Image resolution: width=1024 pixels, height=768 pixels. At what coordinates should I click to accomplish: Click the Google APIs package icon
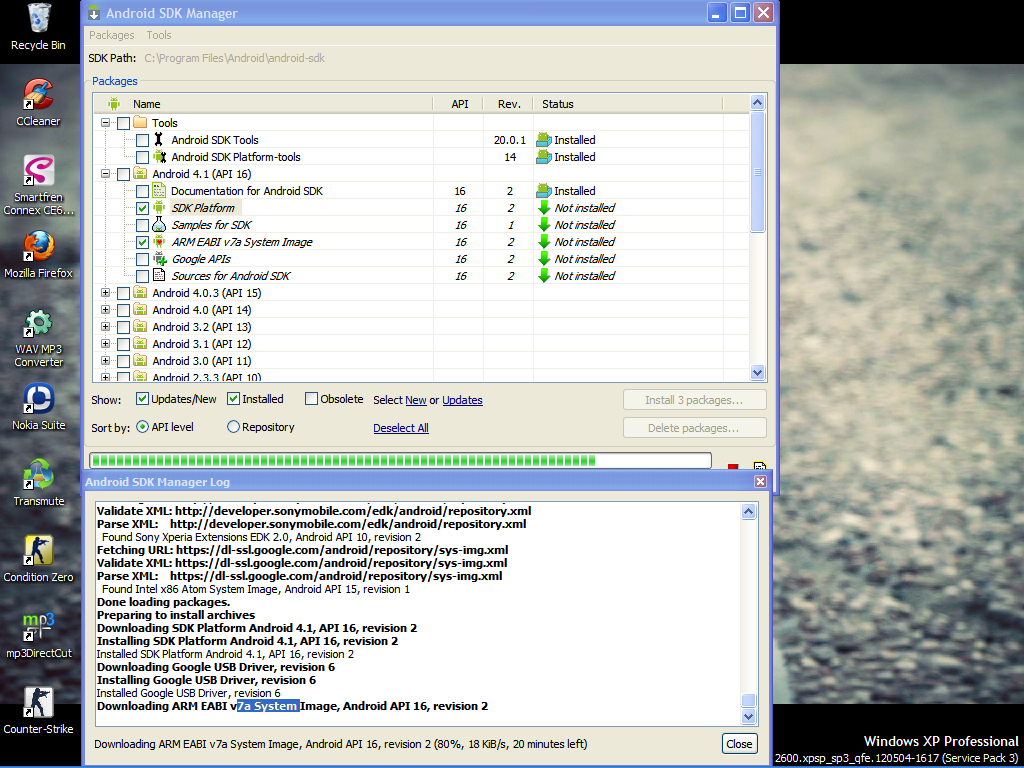159,259
